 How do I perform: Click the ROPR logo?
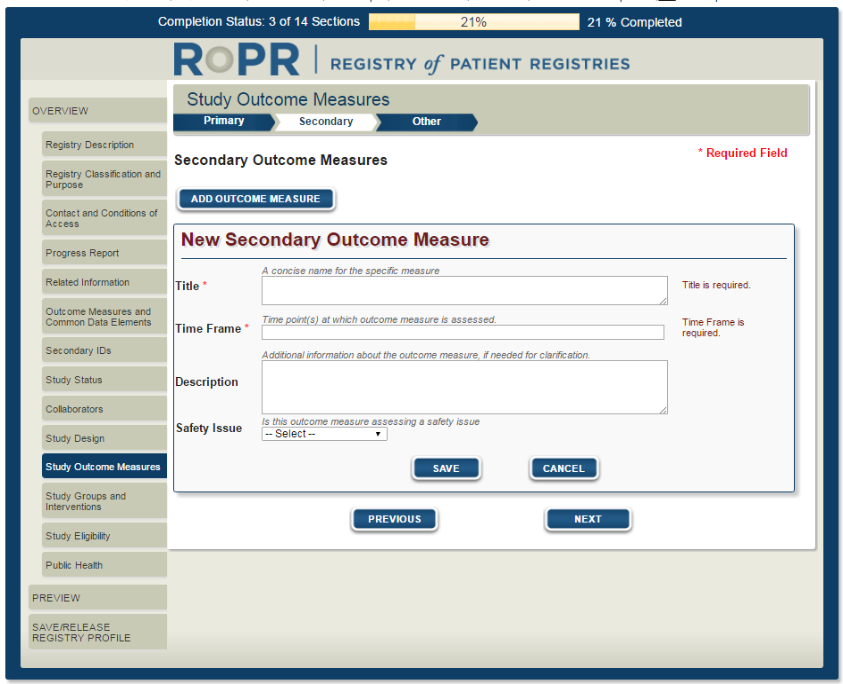(x=237, y=61)
